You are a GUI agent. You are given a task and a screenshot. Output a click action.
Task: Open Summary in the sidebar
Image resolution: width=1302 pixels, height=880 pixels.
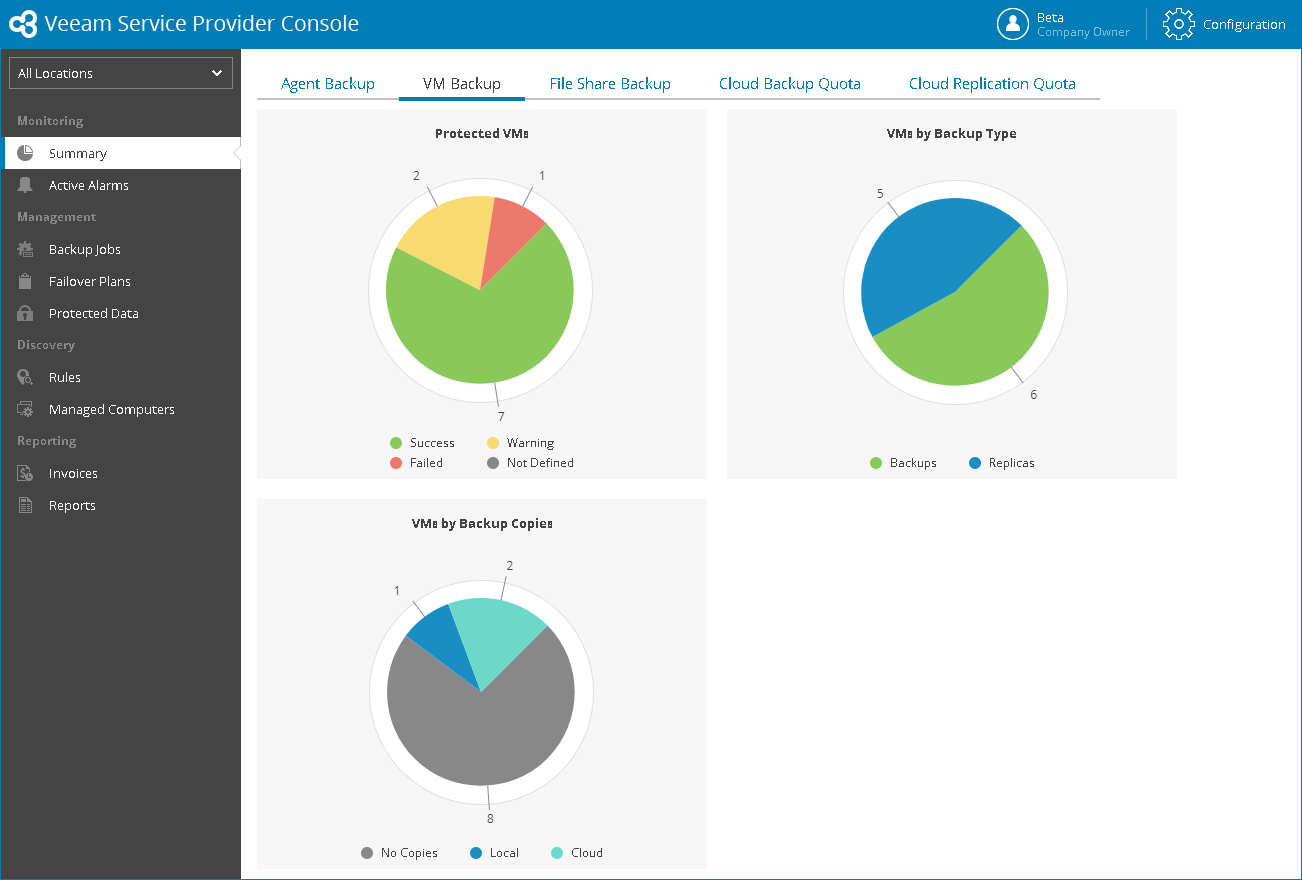pyautogui.click(x=121, y=153)
